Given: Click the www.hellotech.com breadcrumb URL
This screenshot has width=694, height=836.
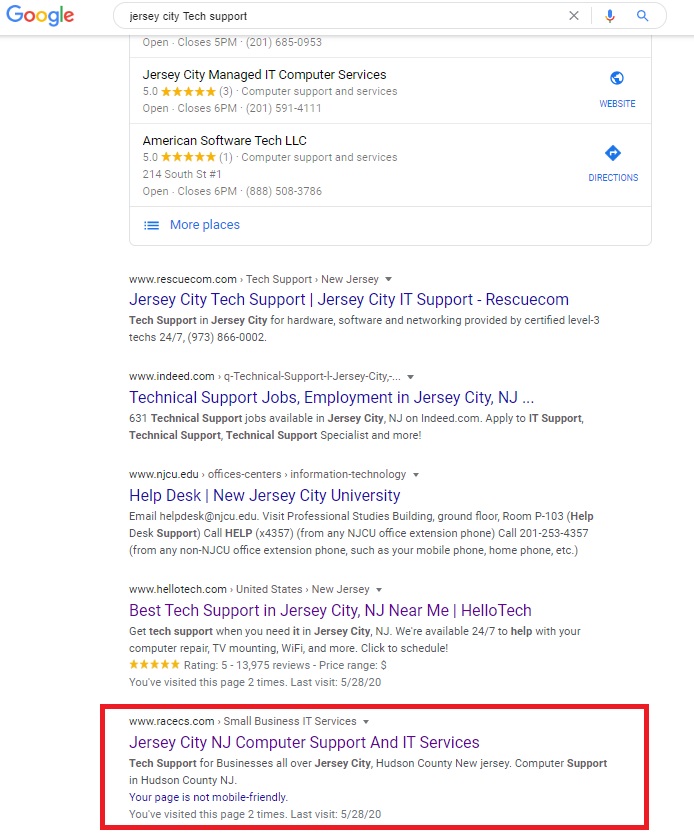Looking at the screenshot, I should point(177,589).
